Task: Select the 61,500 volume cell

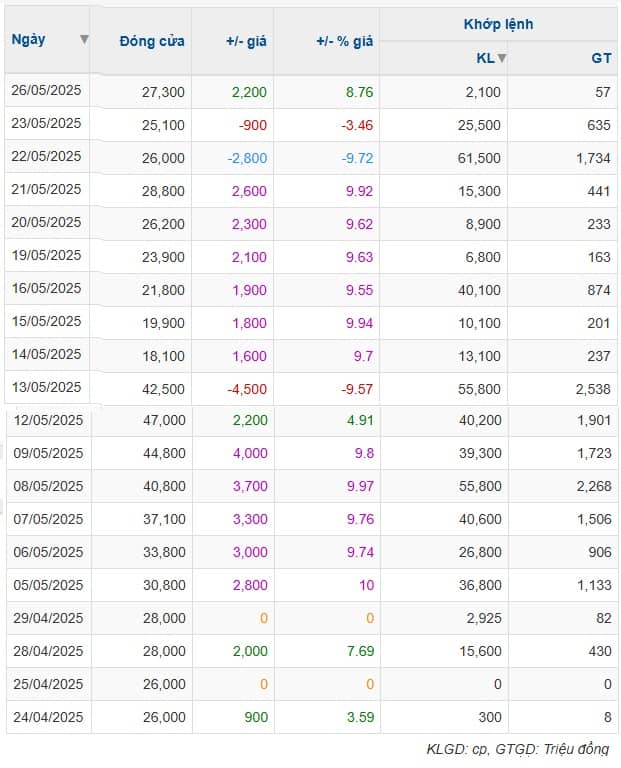Action: point(480,158)
